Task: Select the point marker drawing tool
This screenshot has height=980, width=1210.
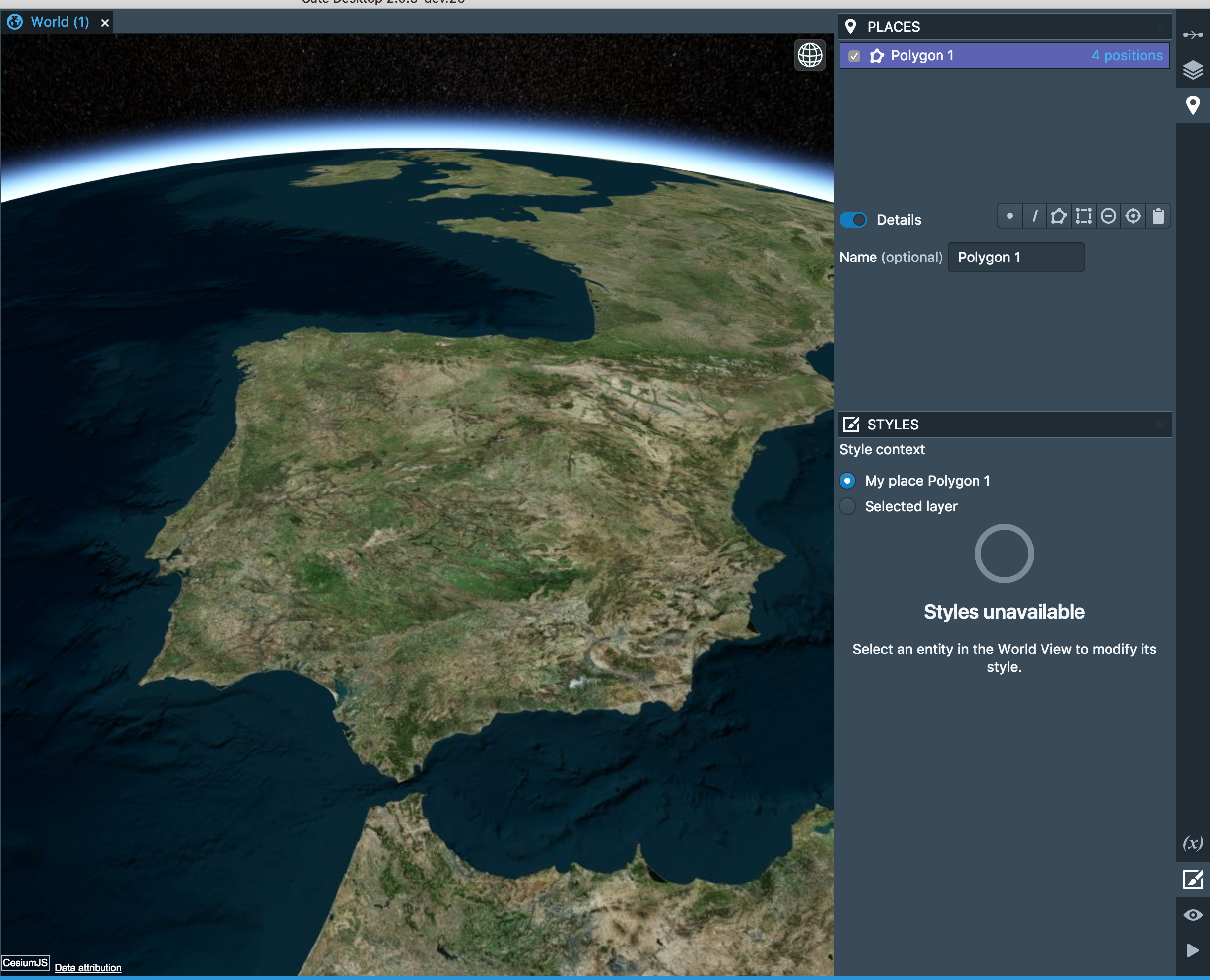Action: point(1009,216)
